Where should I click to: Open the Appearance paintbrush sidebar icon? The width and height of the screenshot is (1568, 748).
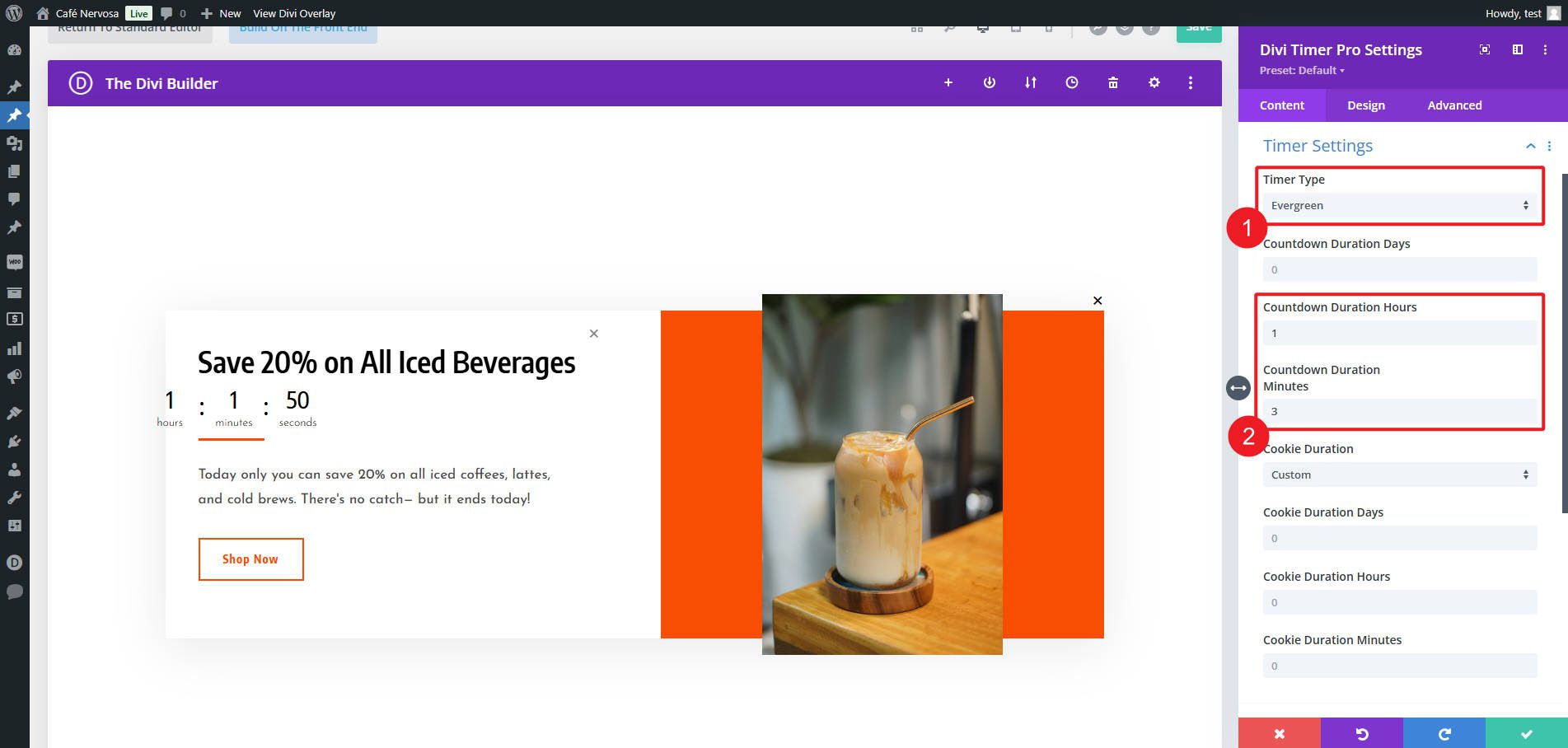click(14, 413)
